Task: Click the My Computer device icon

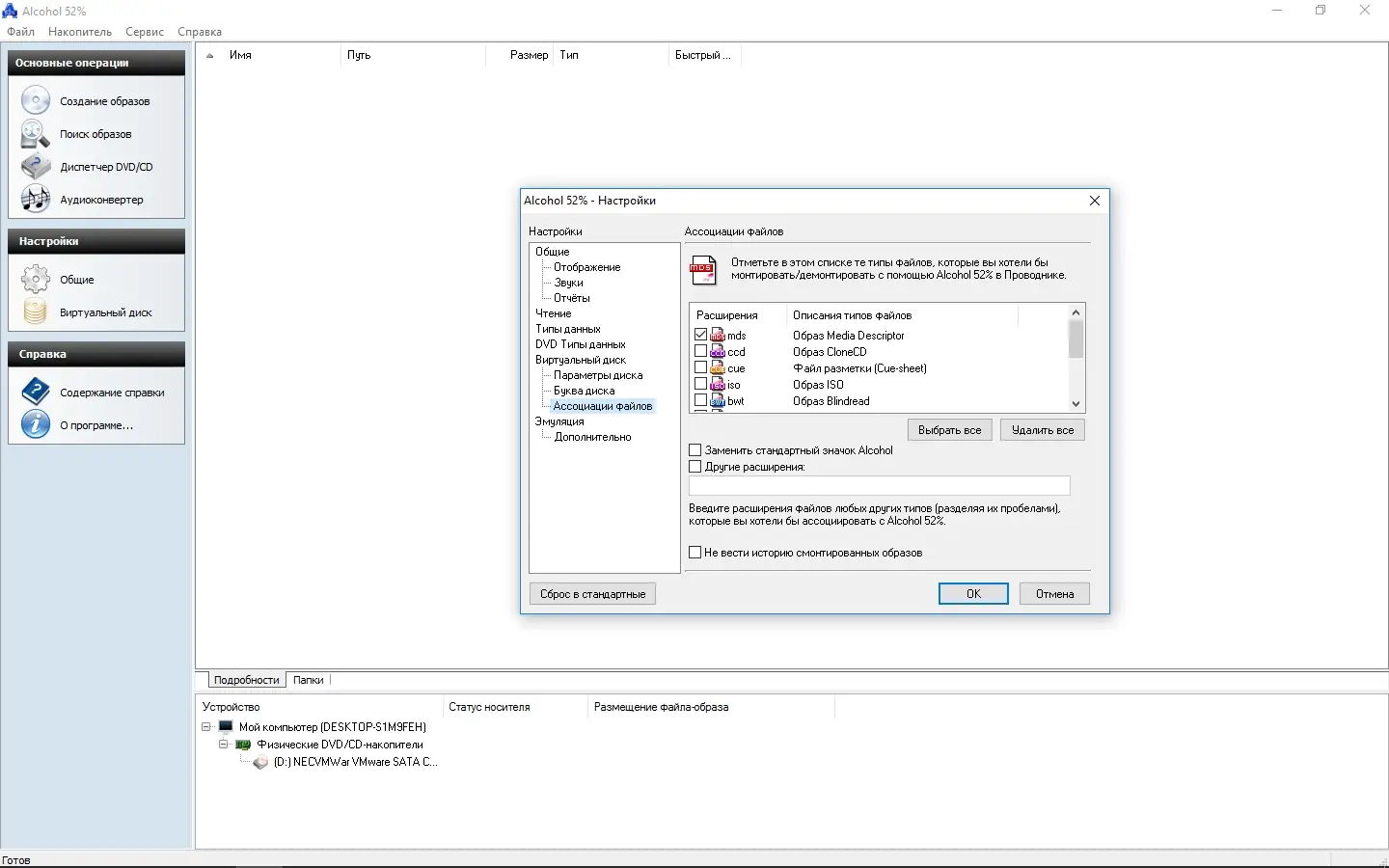Action: [x=226, y=726]
